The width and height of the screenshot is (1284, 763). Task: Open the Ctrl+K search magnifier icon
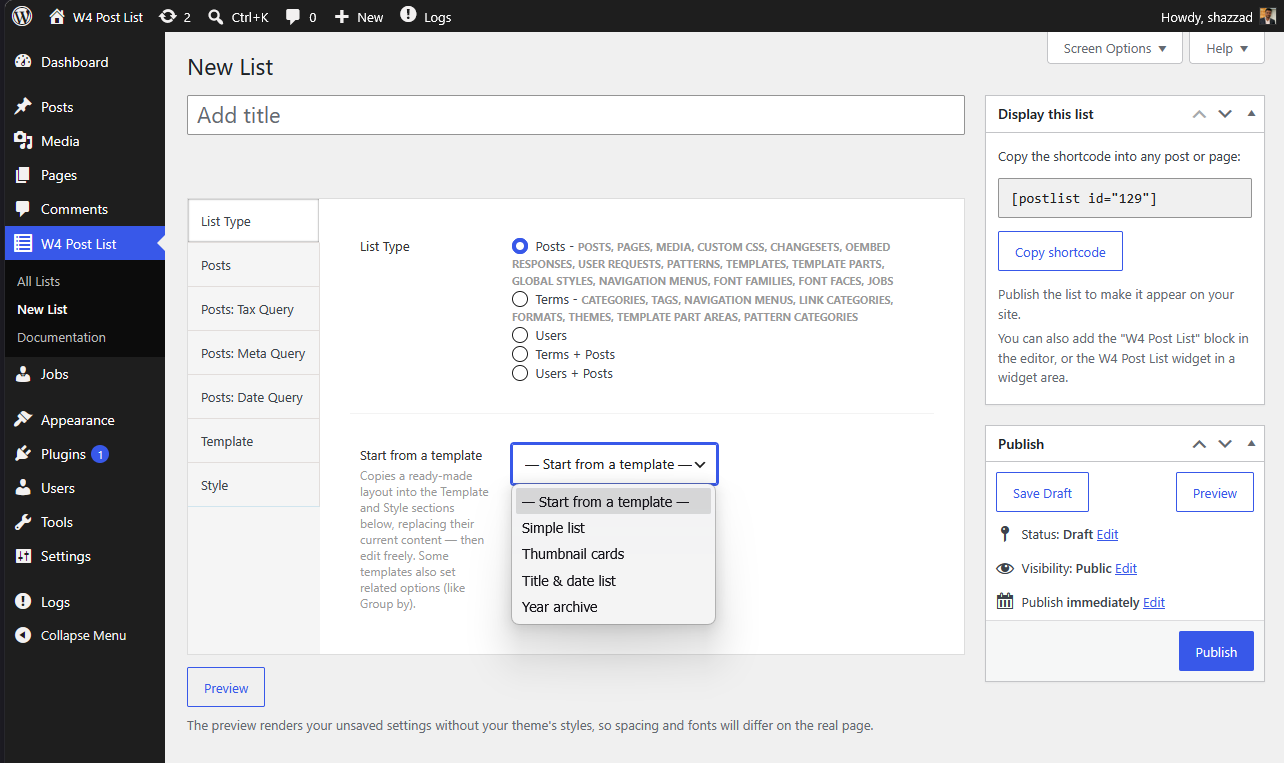(x=215, y=17)
